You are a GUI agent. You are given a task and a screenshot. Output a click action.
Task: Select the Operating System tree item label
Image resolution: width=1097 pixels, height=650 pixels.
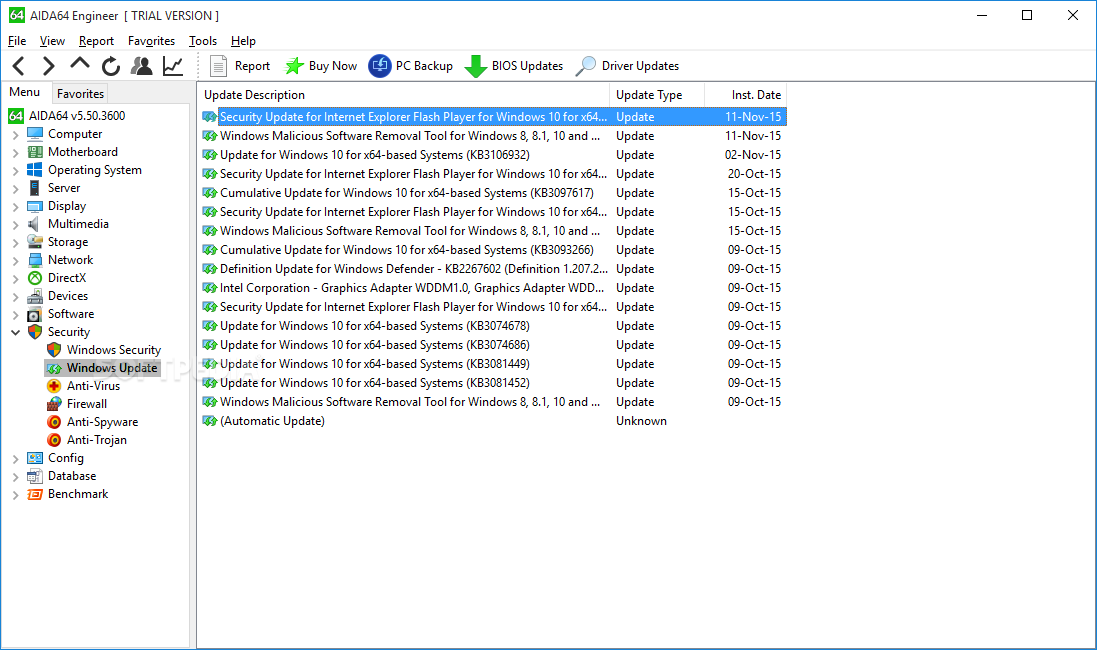tap(94, 170)
